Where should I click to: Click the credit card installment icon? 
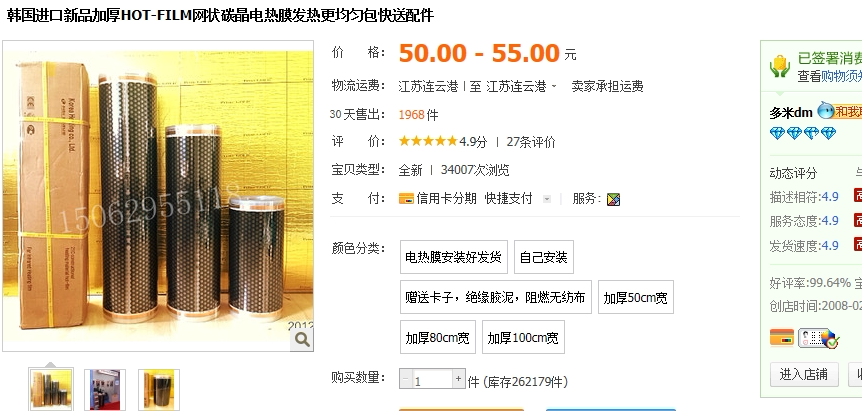pos(406,198)
